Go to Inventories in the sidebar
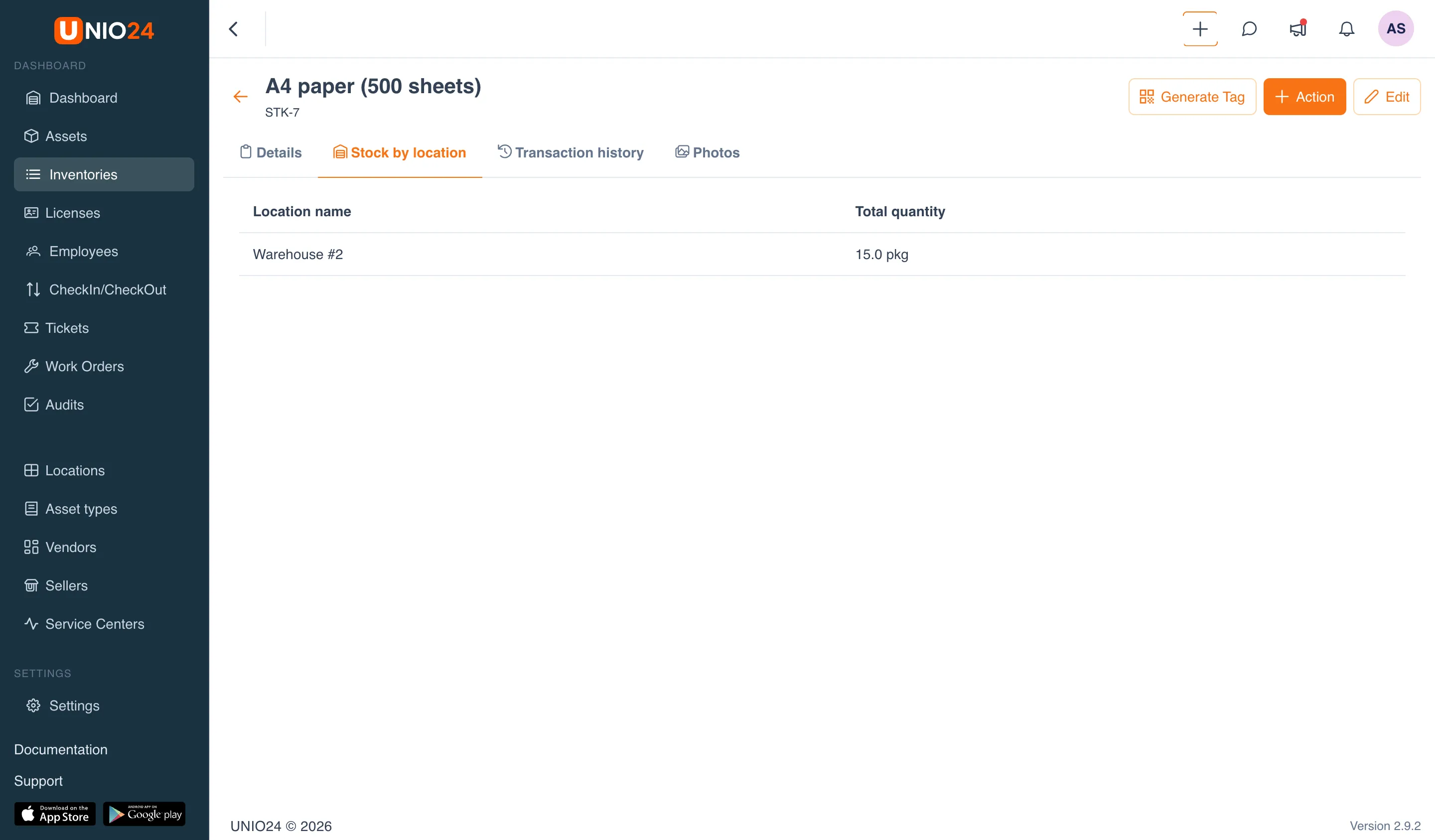Viewport: 1435px width, 840px height. coord(104,174)
